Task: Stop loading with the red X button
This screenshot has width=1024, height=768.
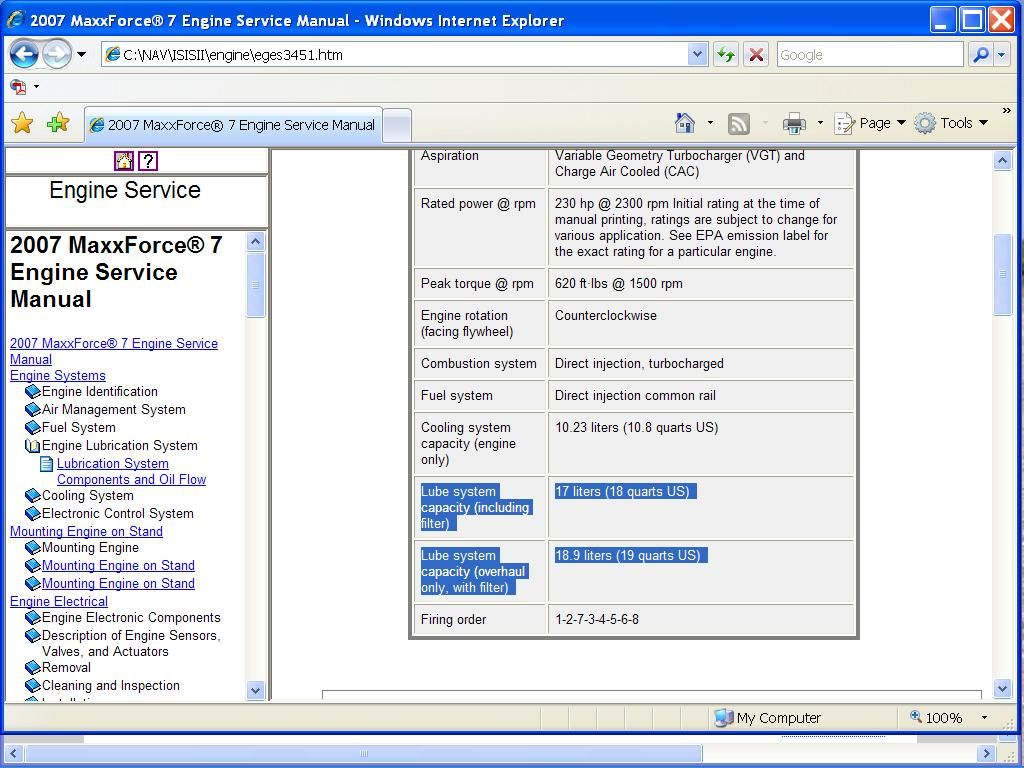Action: pos(756,55)
